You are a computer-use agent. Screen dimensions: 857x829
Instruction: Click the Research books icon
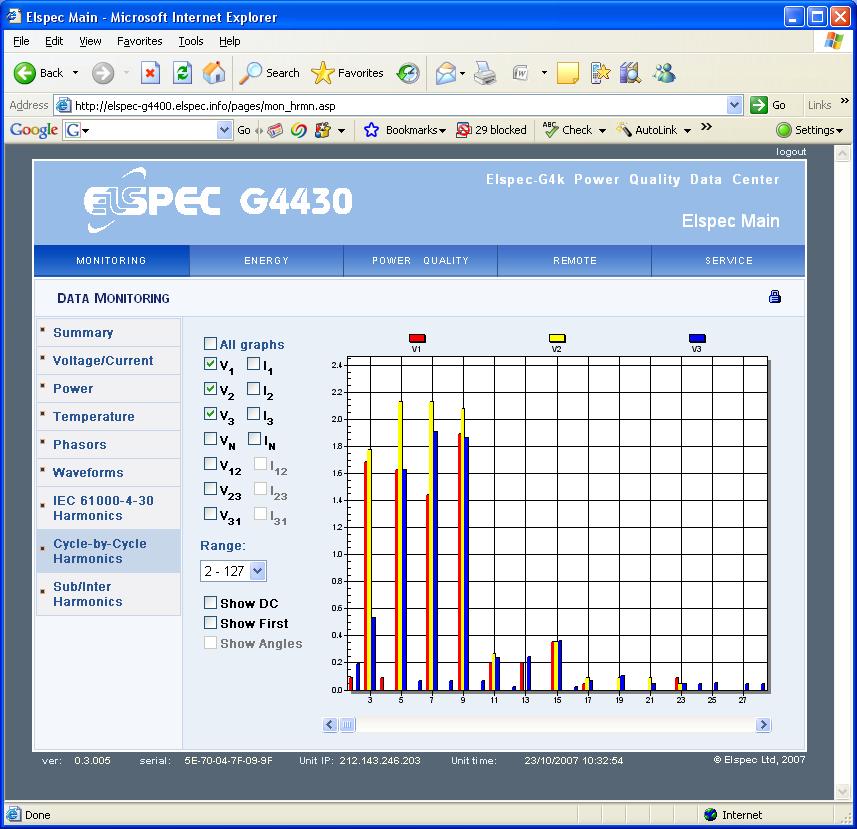coord(630,73)
